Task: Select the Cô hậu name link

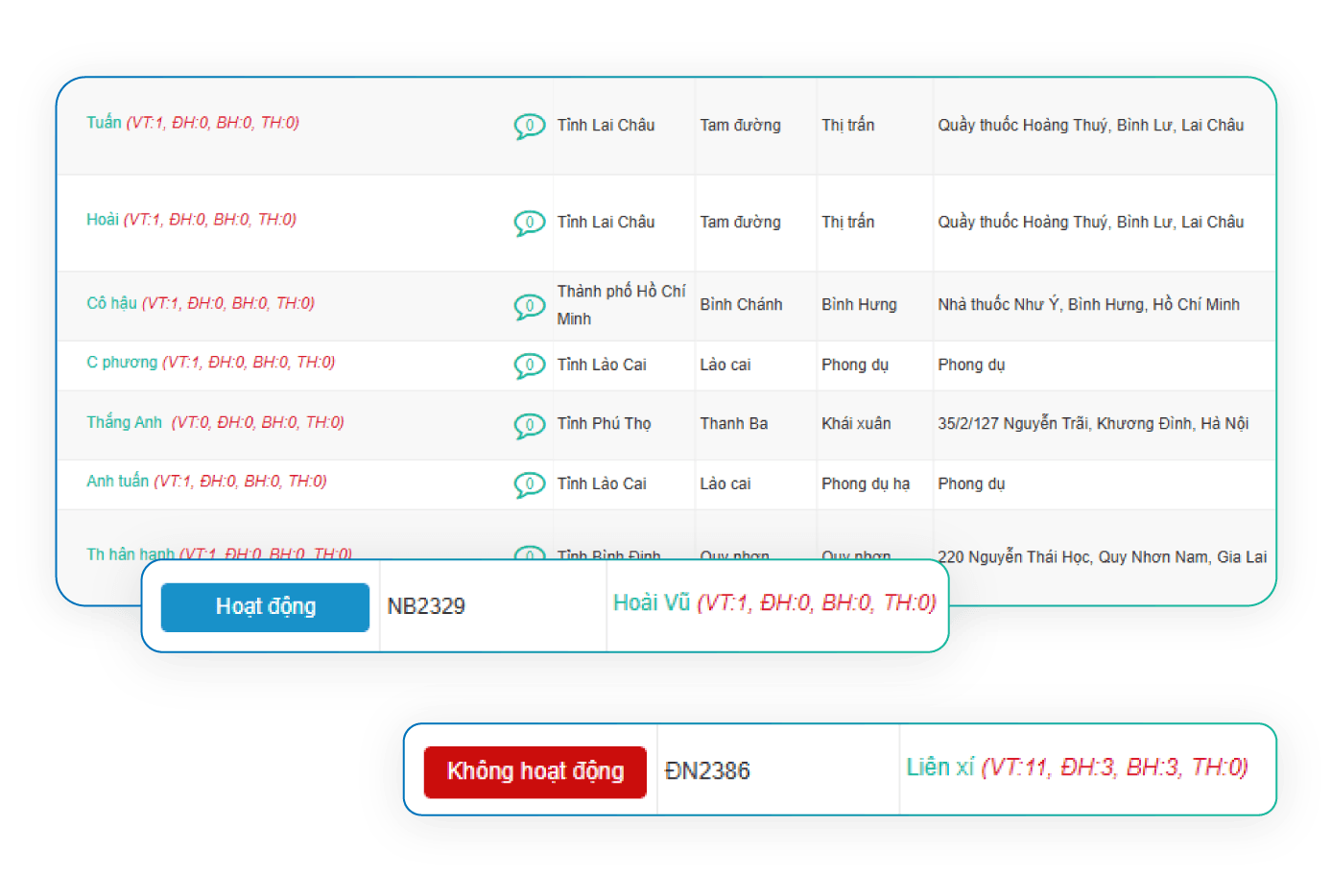Action: pos(111,303)
